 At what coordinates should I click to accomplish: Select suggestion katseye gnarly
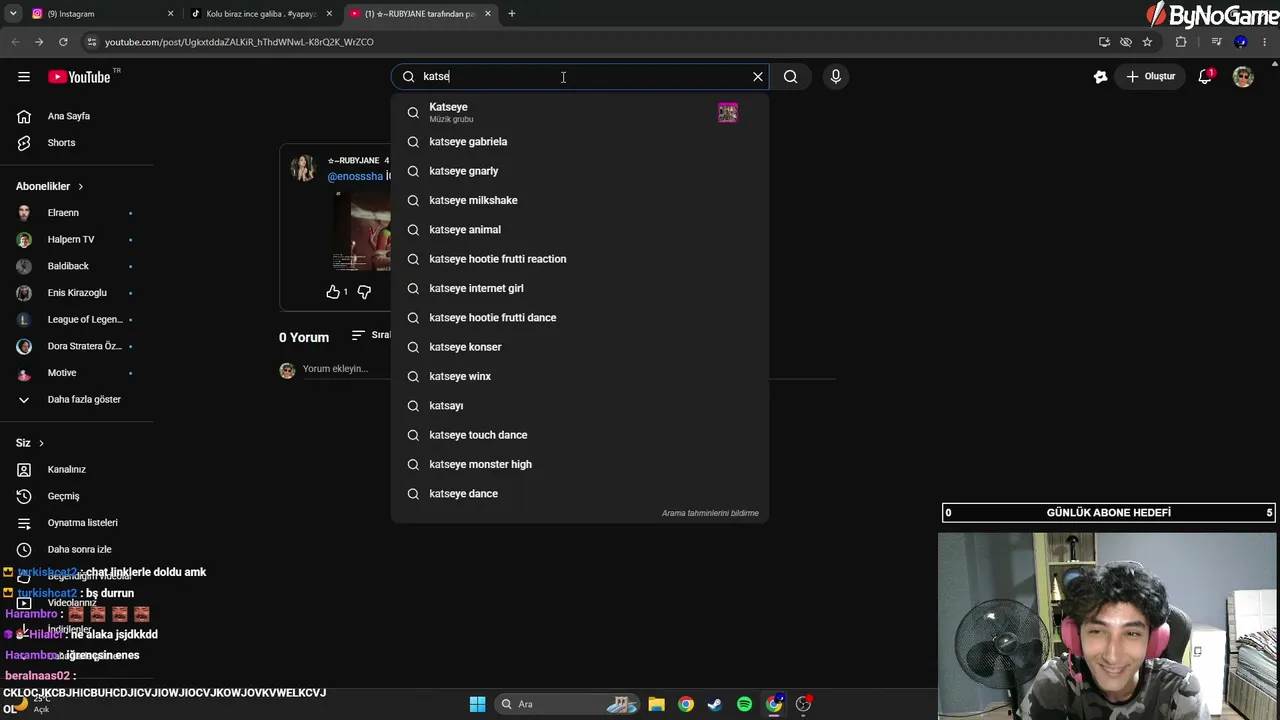(580, 171)
